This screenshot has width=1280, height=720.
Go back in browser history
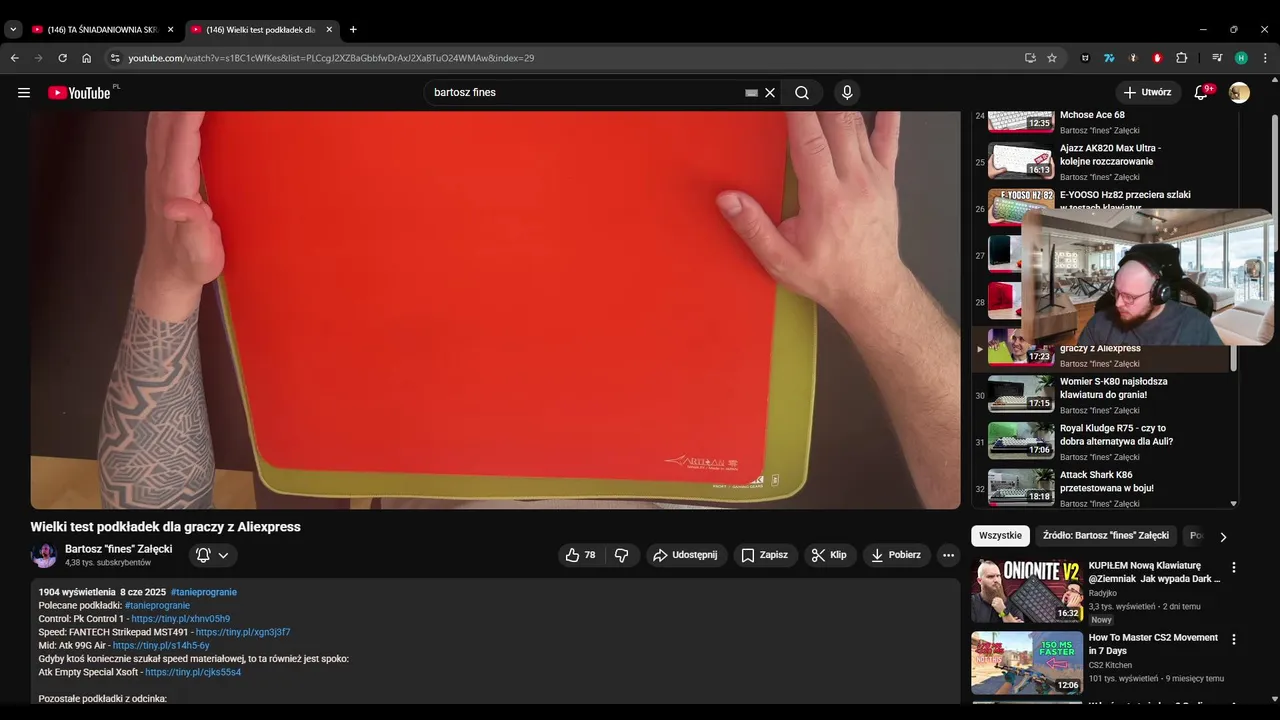tap(14, 58)
